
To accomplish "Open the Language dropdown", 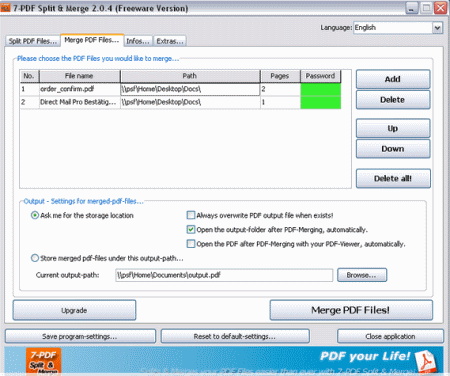I will (437, 28).
